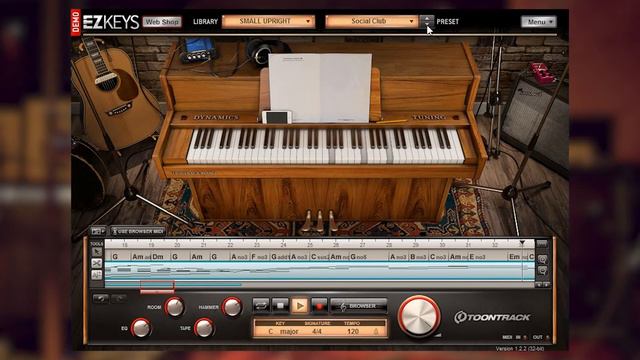Open the track options icon left of Use Browser MIDI
This screenshot has width=640, height=360.
(98, 231)
